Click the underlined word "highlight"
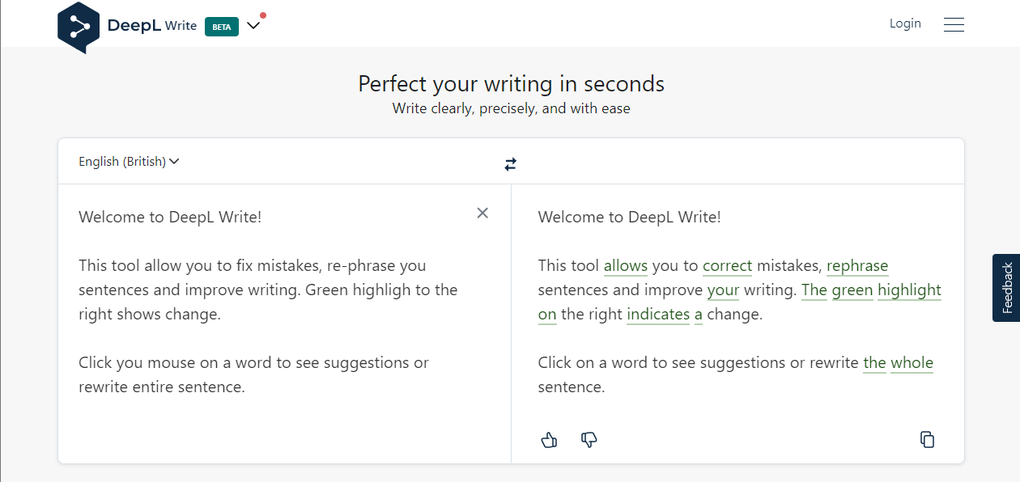This screenshot has height=482, width=1020. click(910, 290)
